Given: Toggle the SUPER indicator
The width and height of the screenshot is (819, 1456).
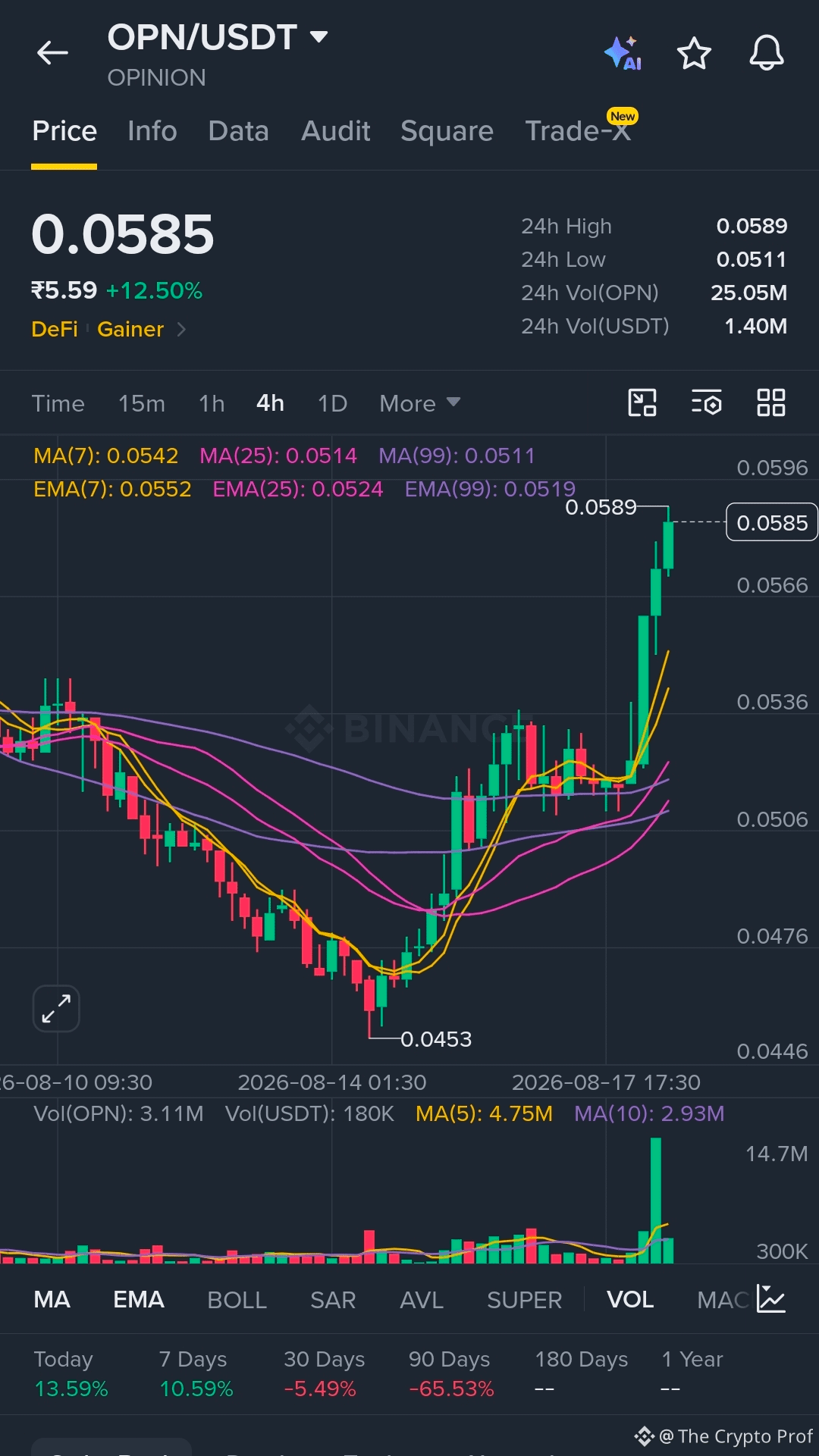Looking at the screenshot, I should pos(525,1299).
